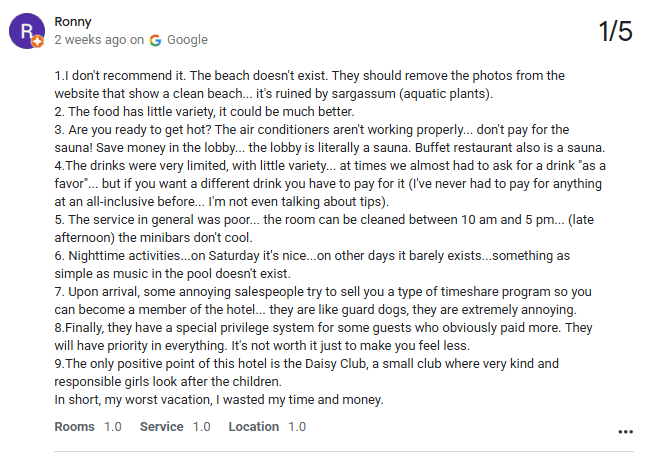Click the 1/5 overall rating score
660x454 pixels.
tap(615, 31)
